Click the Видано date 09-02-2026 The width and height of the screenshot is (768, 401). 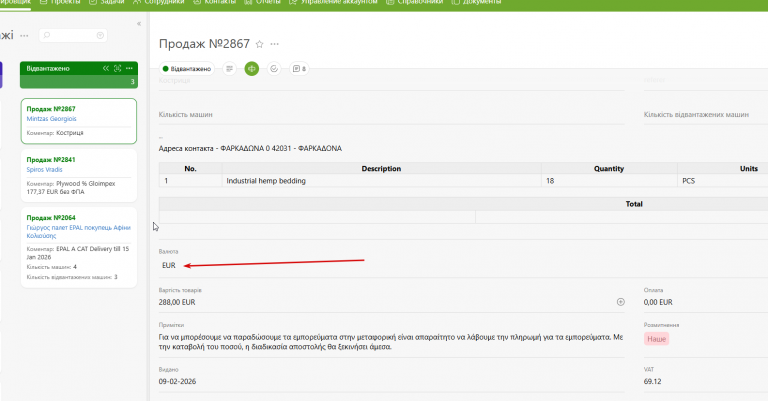click(x=177, y=381)
